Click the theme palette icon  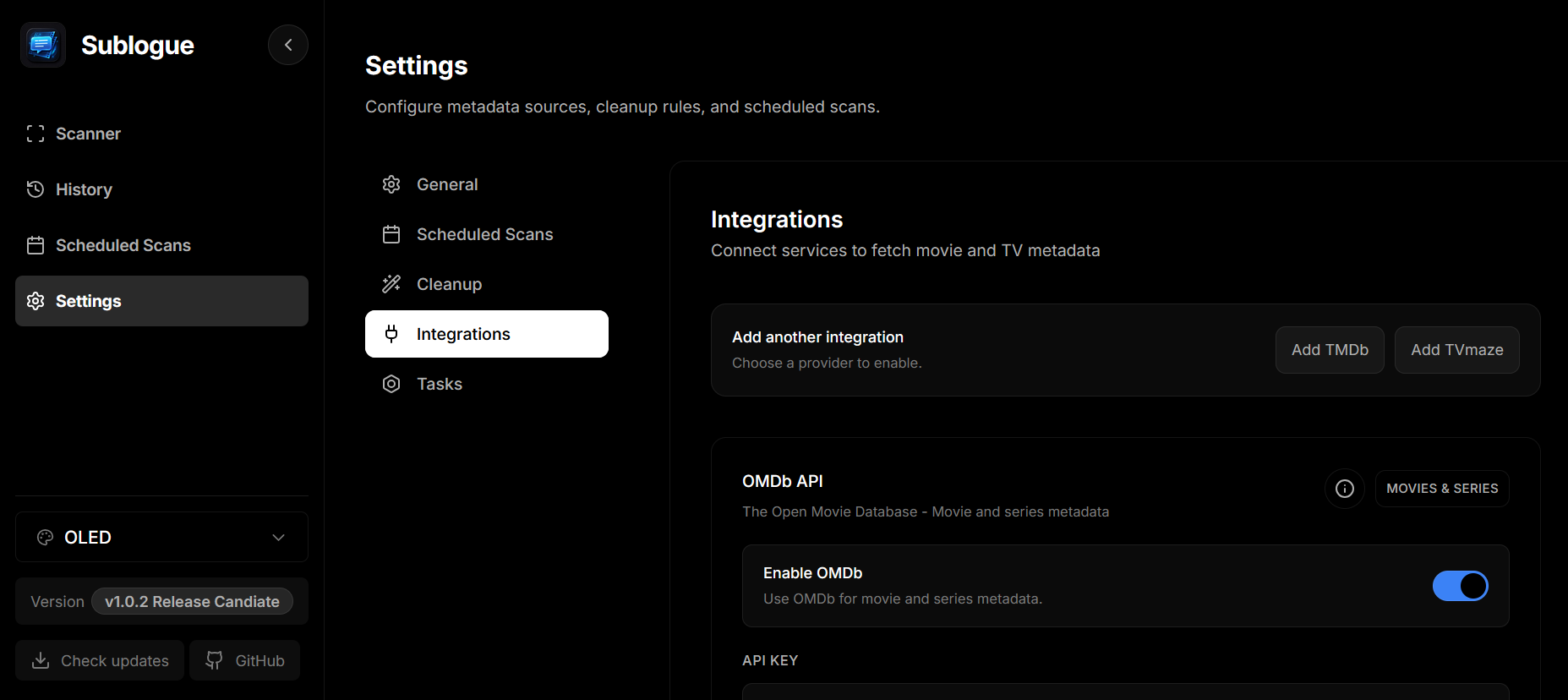[x=45, y=537]
